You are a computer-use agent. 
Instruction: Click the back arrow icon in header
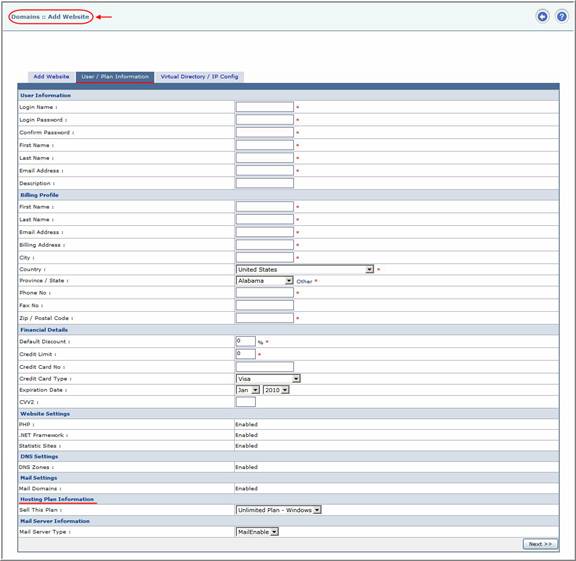542,17
